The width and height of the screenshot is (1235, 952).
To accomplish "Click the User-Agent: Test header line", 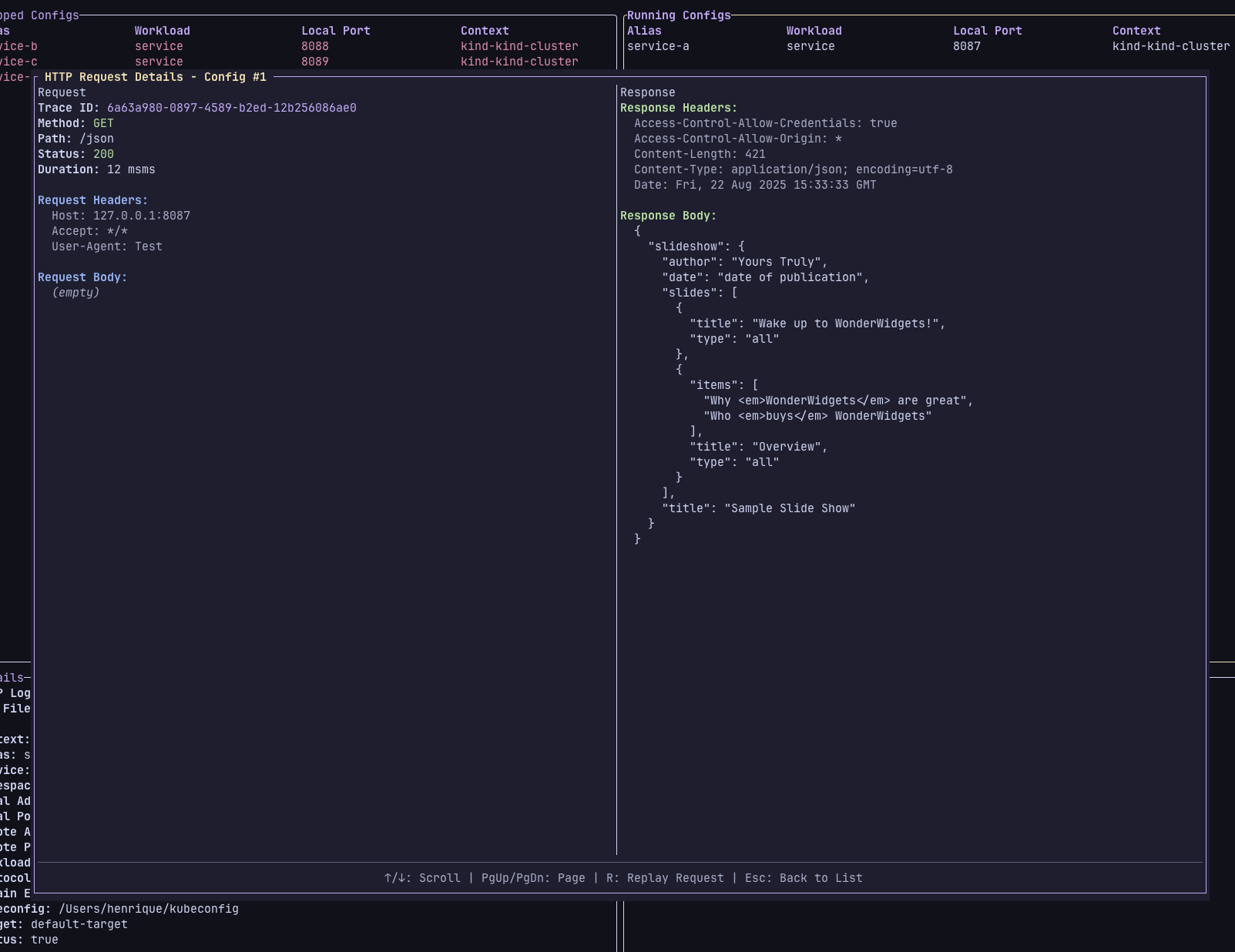I will (x=107, y=246).
